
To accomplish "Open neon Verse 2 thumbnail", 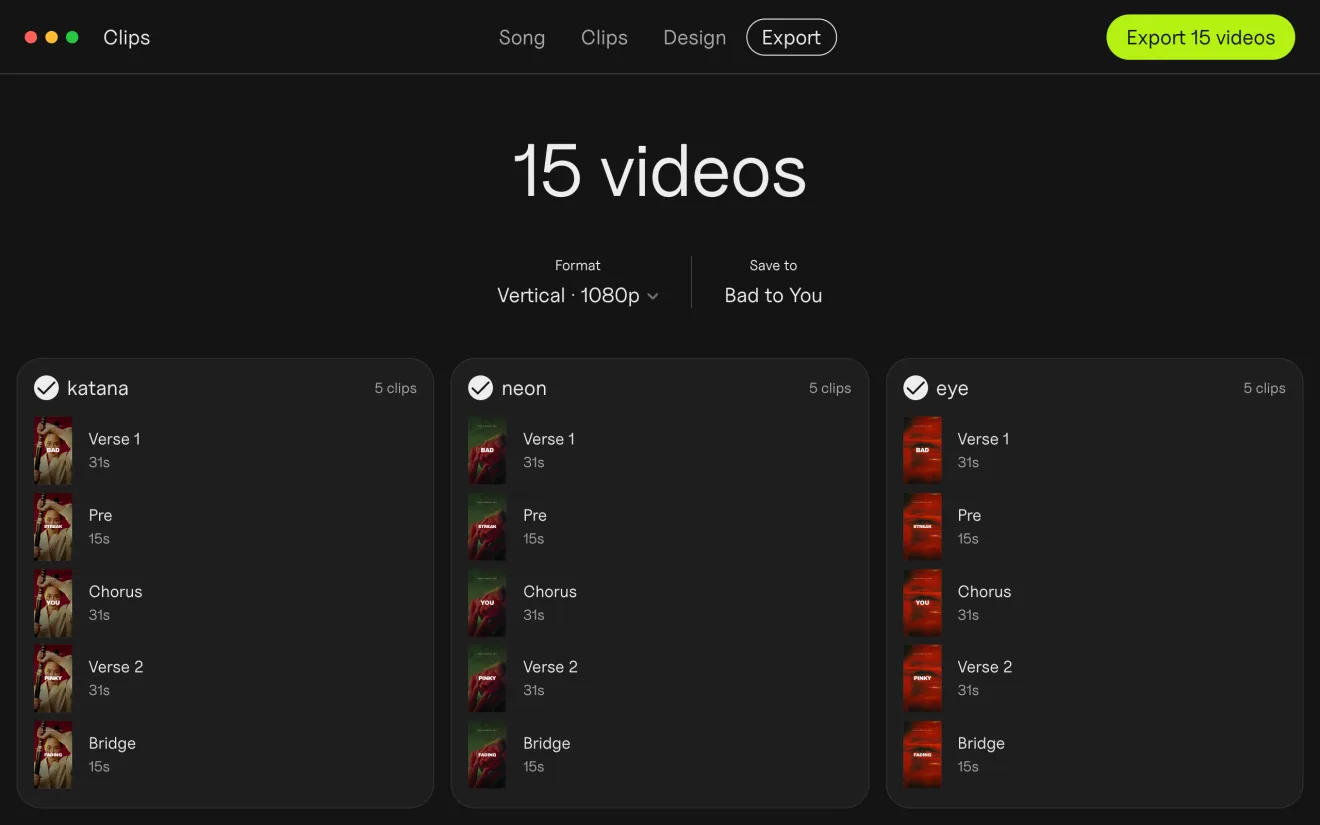I will pos(487,678).
